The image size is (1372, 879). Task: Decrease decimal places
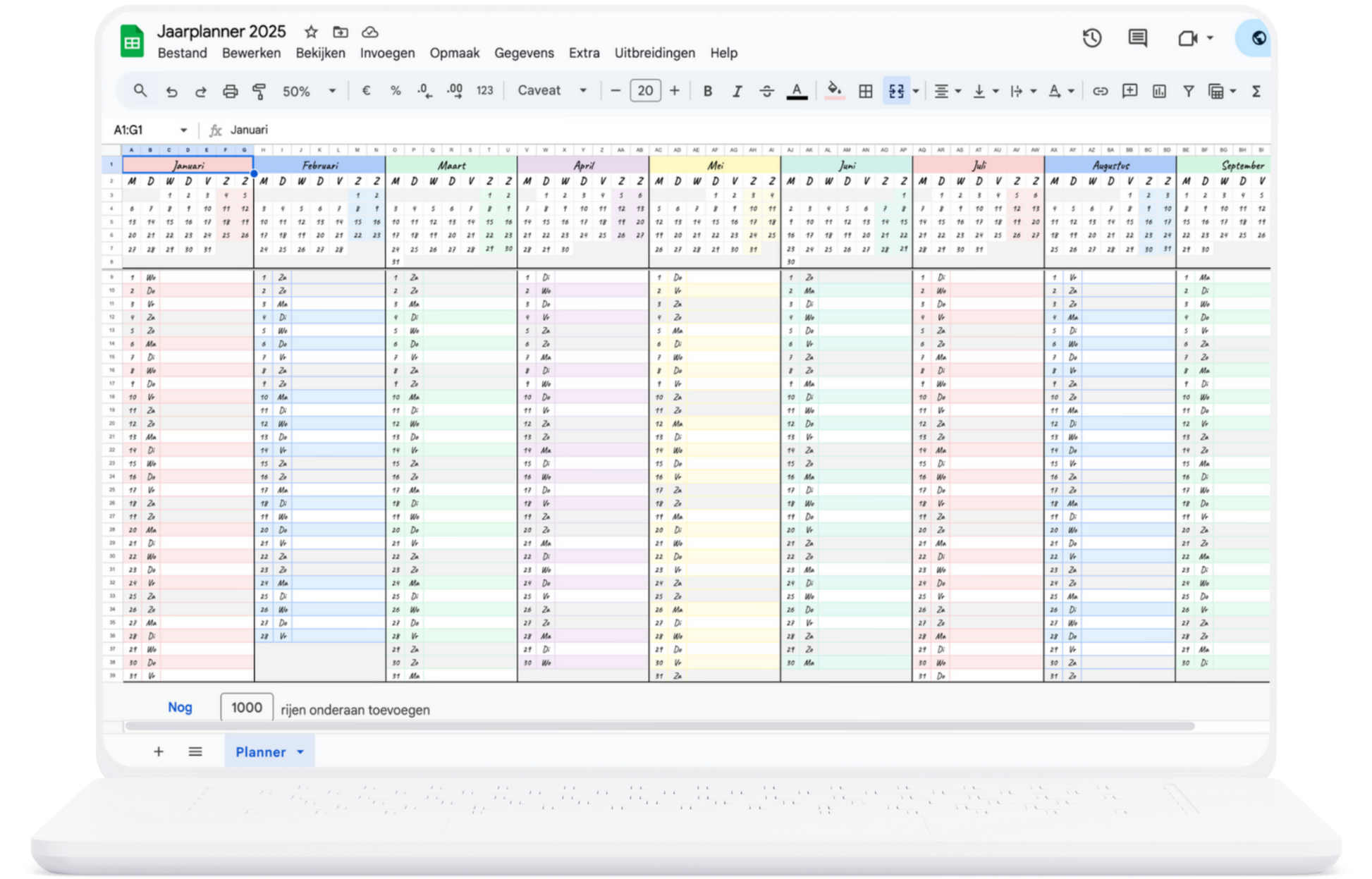[x=424, y=91]
